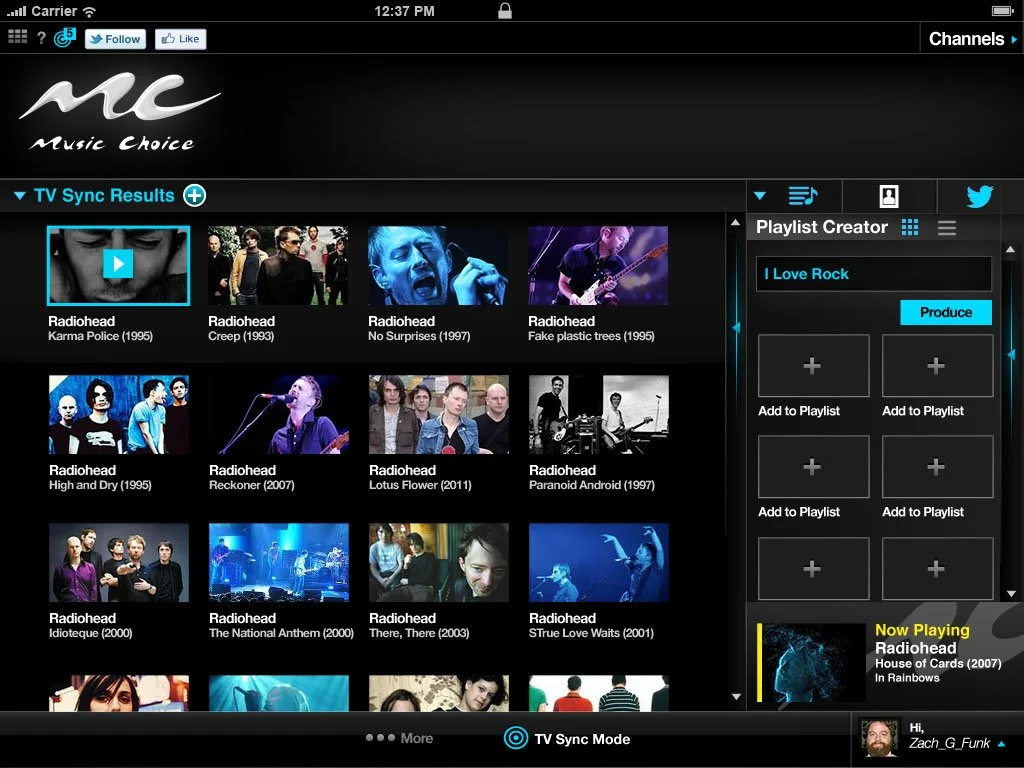Click the Playlist Creator heading
The height and width of the screenshot is (768, 1024).
822,227
